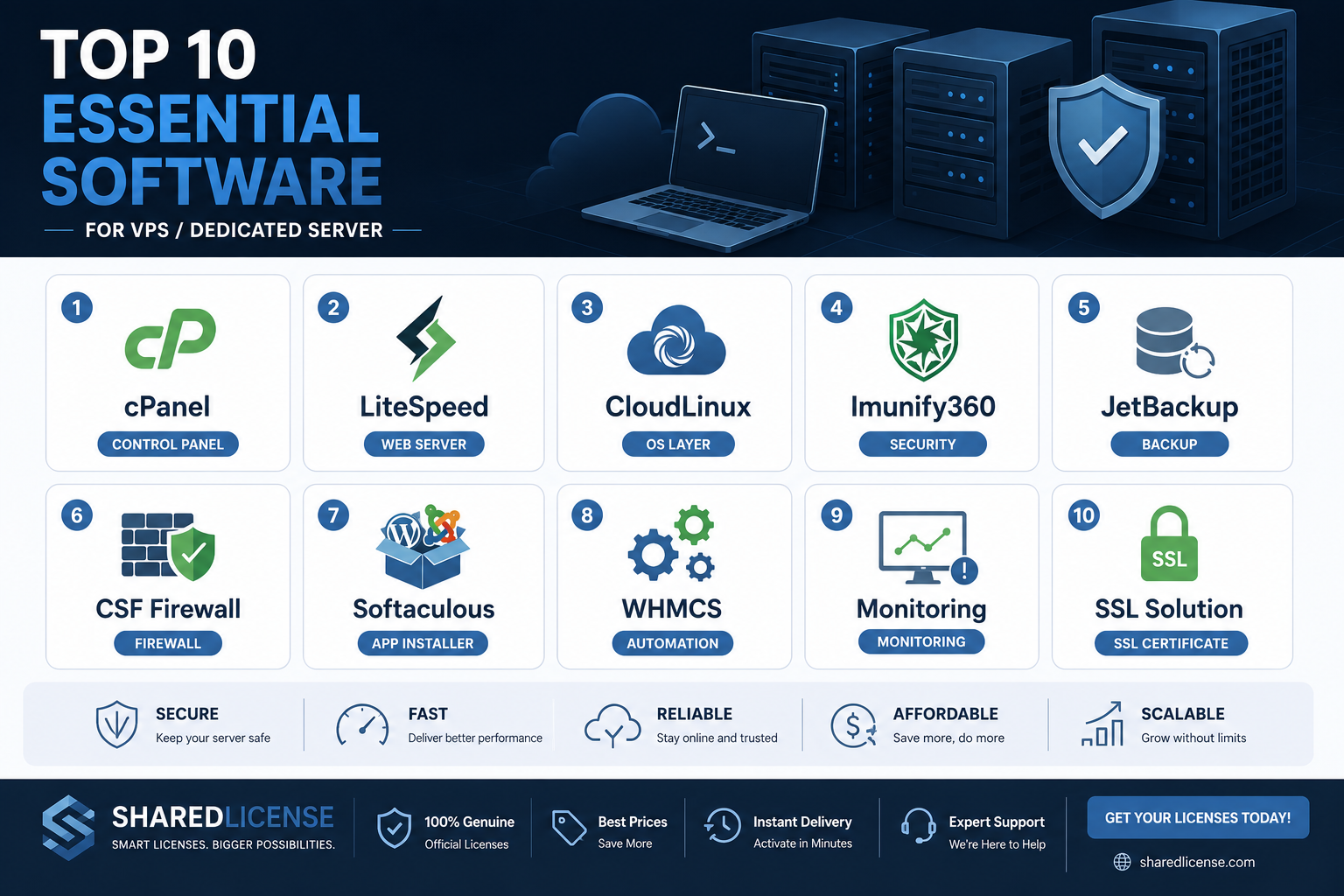1344x896 pixels.
Task: Click the Scalable growth chart icon
Action: (x=1102, y=724)
